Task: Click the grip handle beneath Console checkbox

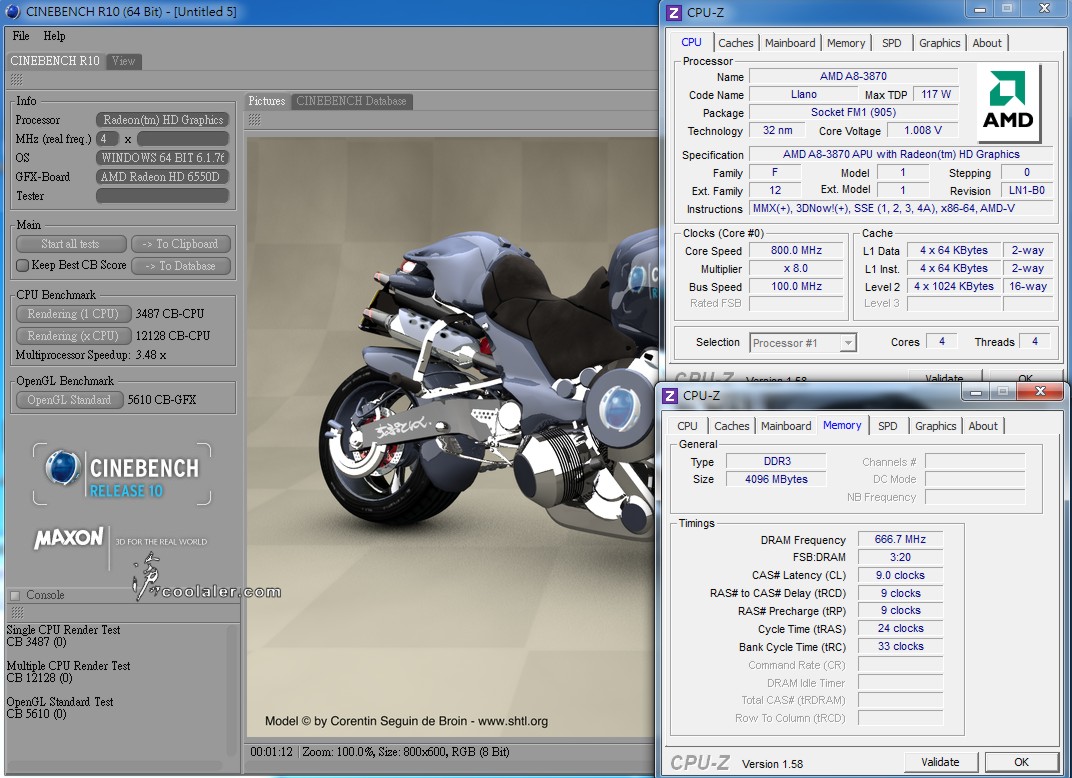Action: tap(17, 612)
